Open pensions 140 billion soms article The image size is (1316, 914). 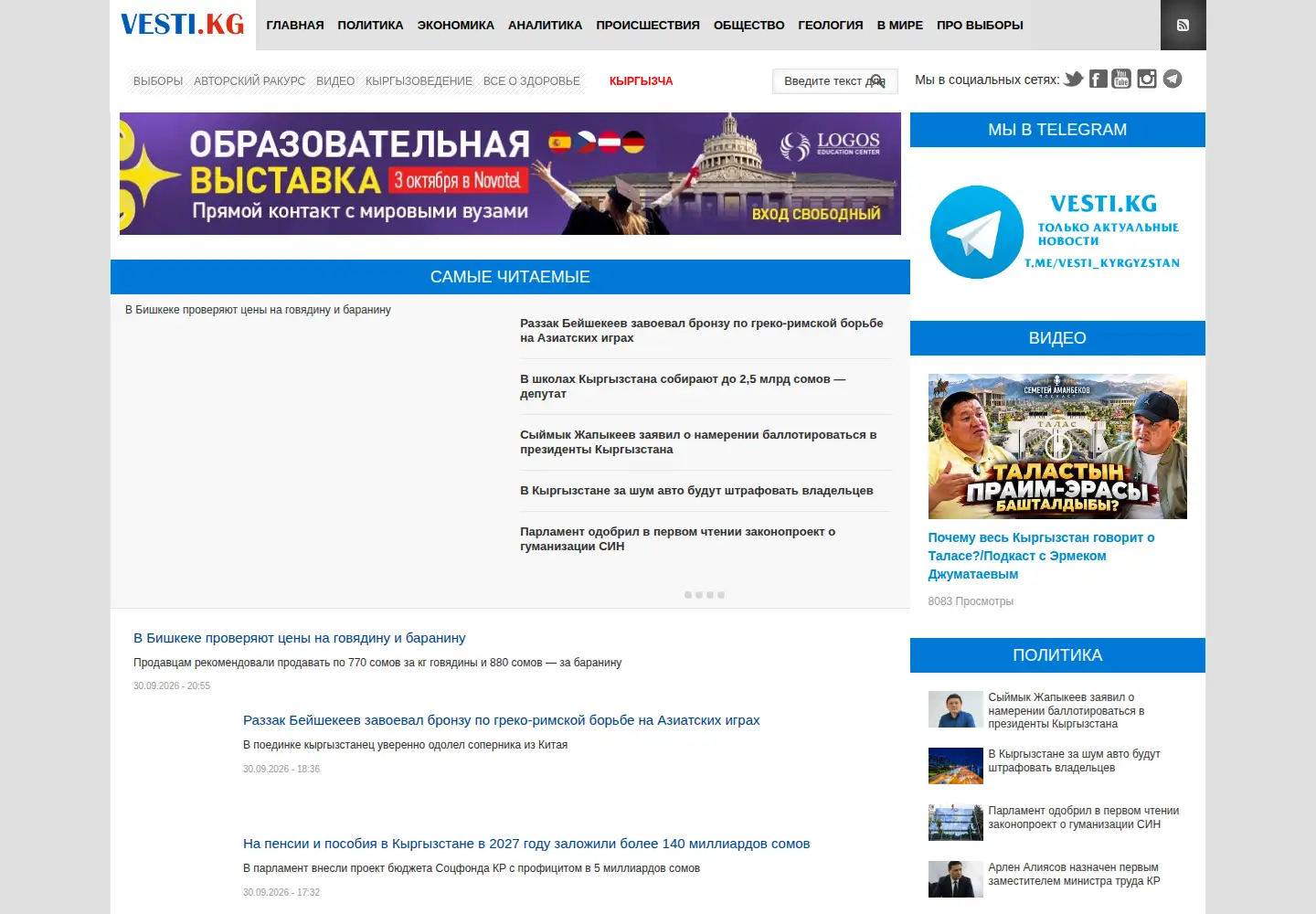tap(526, 844)
